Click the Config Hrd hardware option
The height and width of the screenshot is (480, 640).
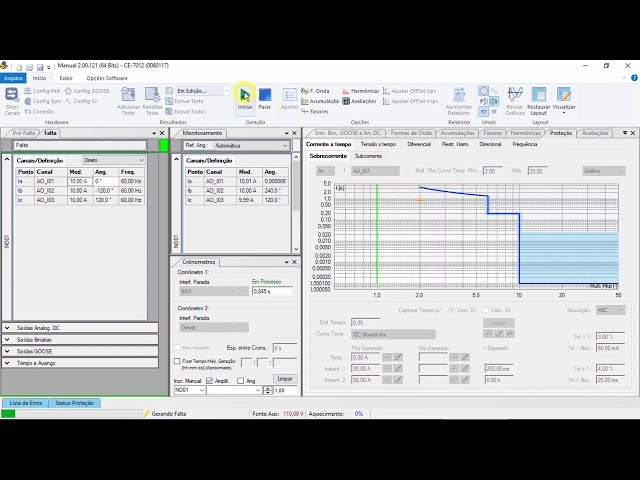[42, 91]
